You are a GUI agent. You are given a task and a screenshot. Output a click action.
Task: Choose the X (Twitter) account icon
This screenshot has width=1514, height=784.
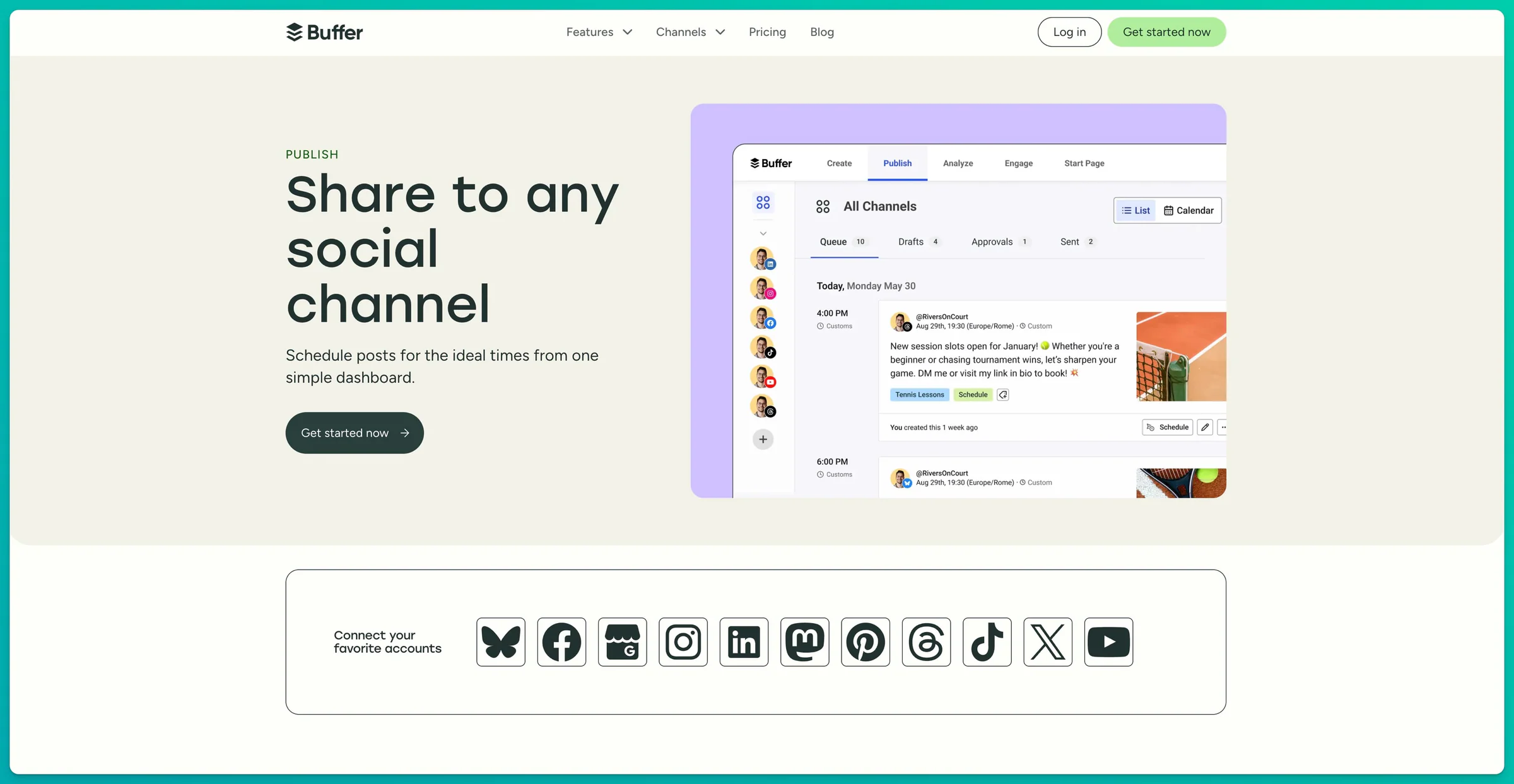(x=1048, y=642)
